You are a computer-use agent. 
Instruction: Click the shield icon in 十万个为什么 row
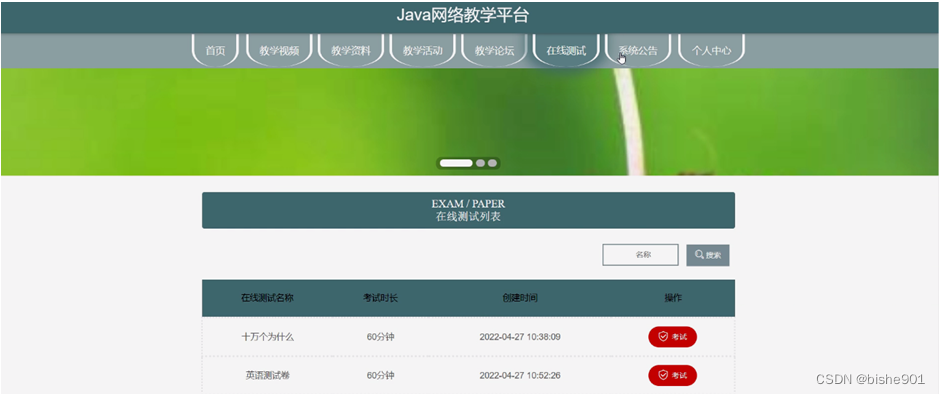(x=663, y=337)
